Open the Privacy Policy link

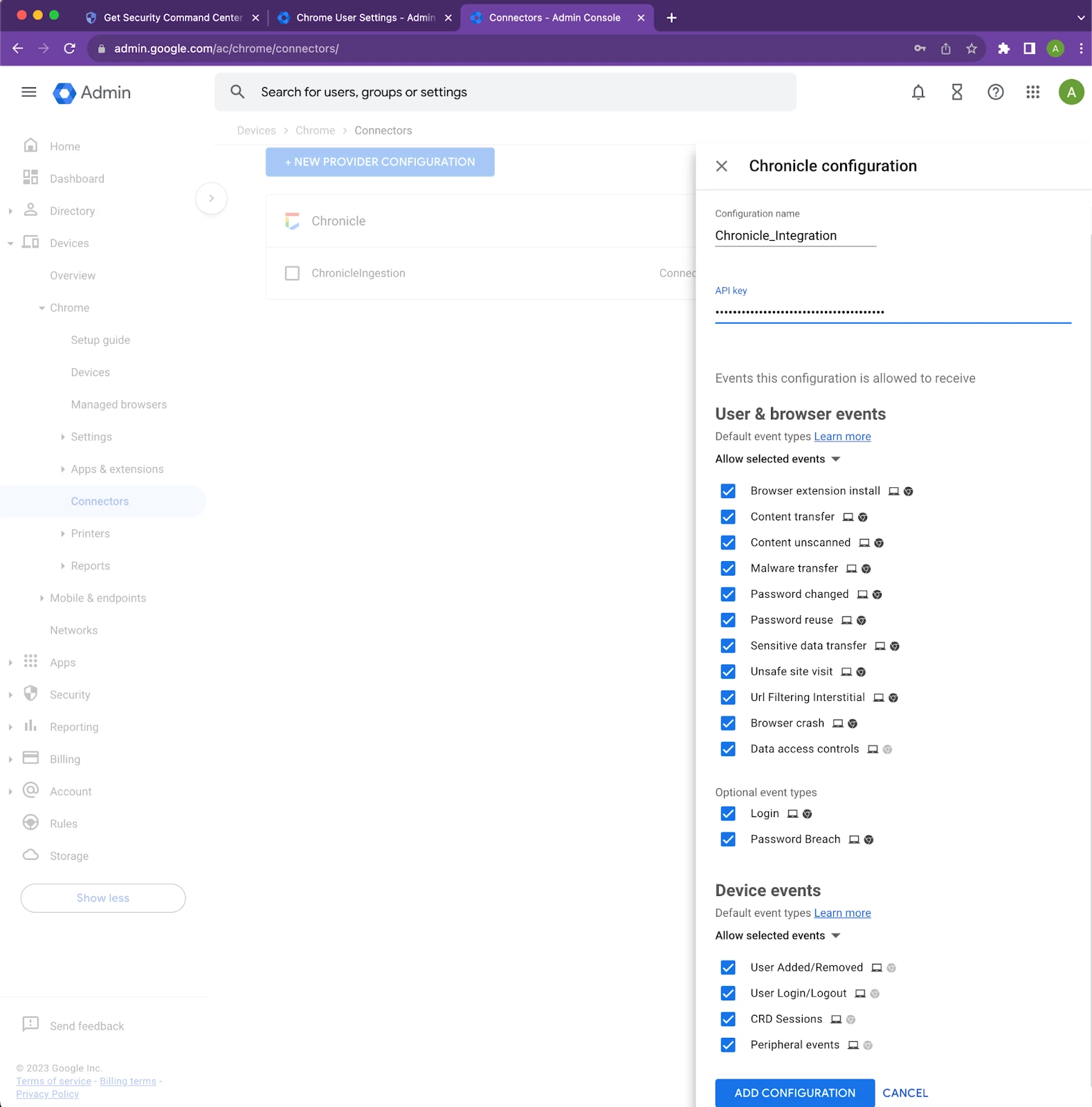(x=48, y=1095)
